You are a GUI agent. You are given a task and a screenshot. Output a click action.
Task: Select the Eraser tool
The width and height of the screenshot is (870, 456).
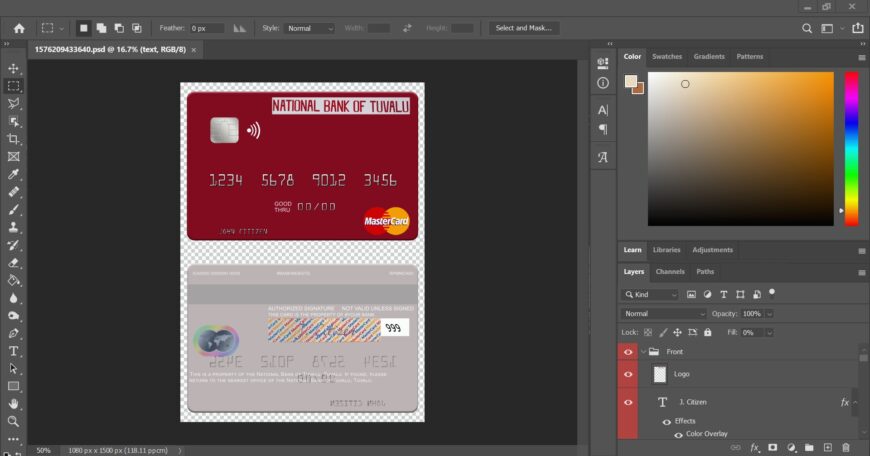[x=13, y=263]
